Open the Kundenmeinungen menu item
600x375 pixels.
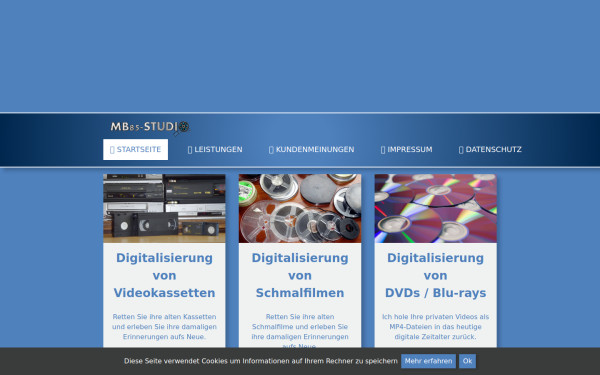pyautogui.click(x=311, y=150)
